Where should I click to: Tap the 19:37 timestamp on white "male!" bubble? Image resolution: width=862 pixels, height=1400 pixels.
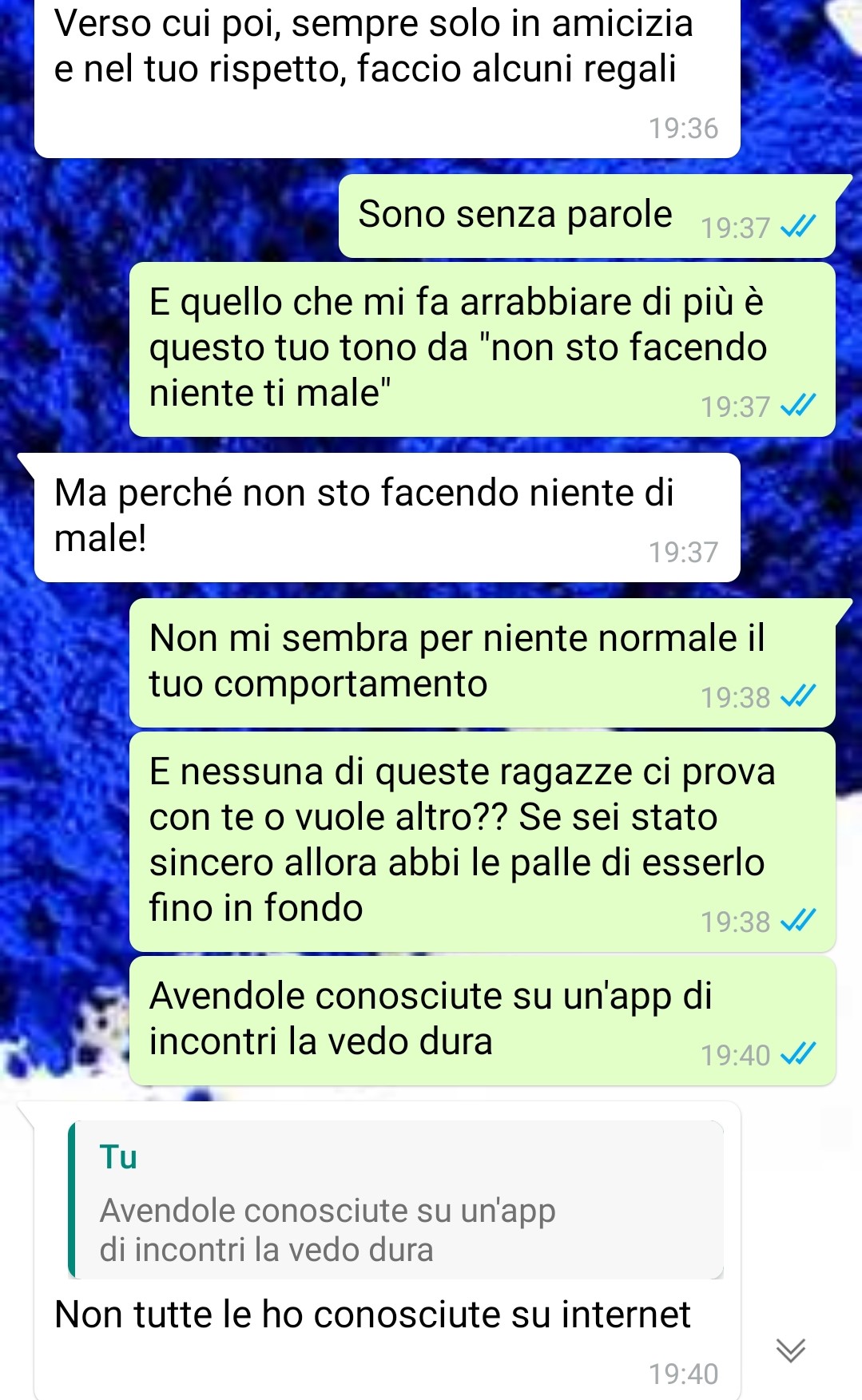[x=683, y=552]
